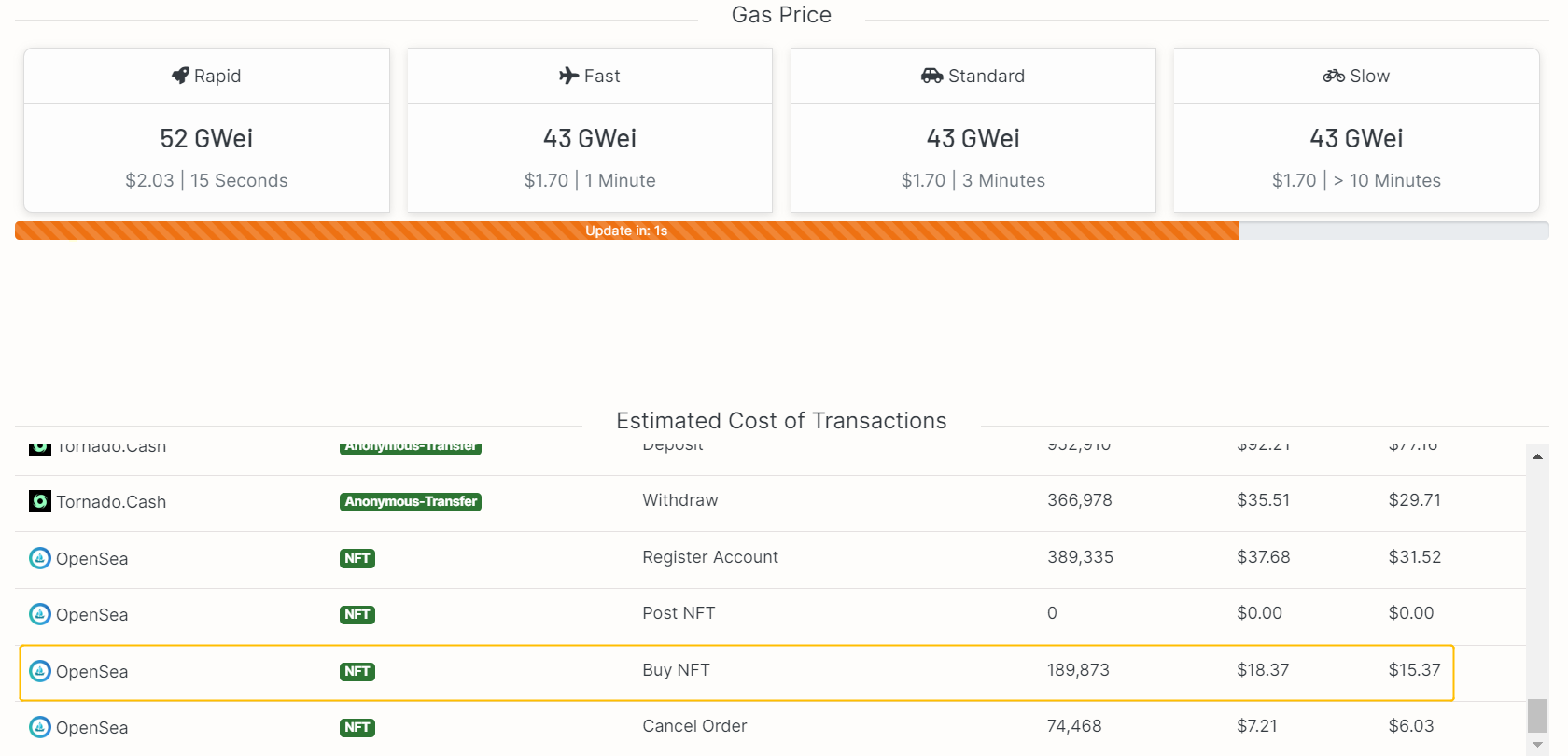This screenshot has width=1568, height=756.
Task: Click the $15.37 cost in Buy NFT row
Action: point(1414,670)
